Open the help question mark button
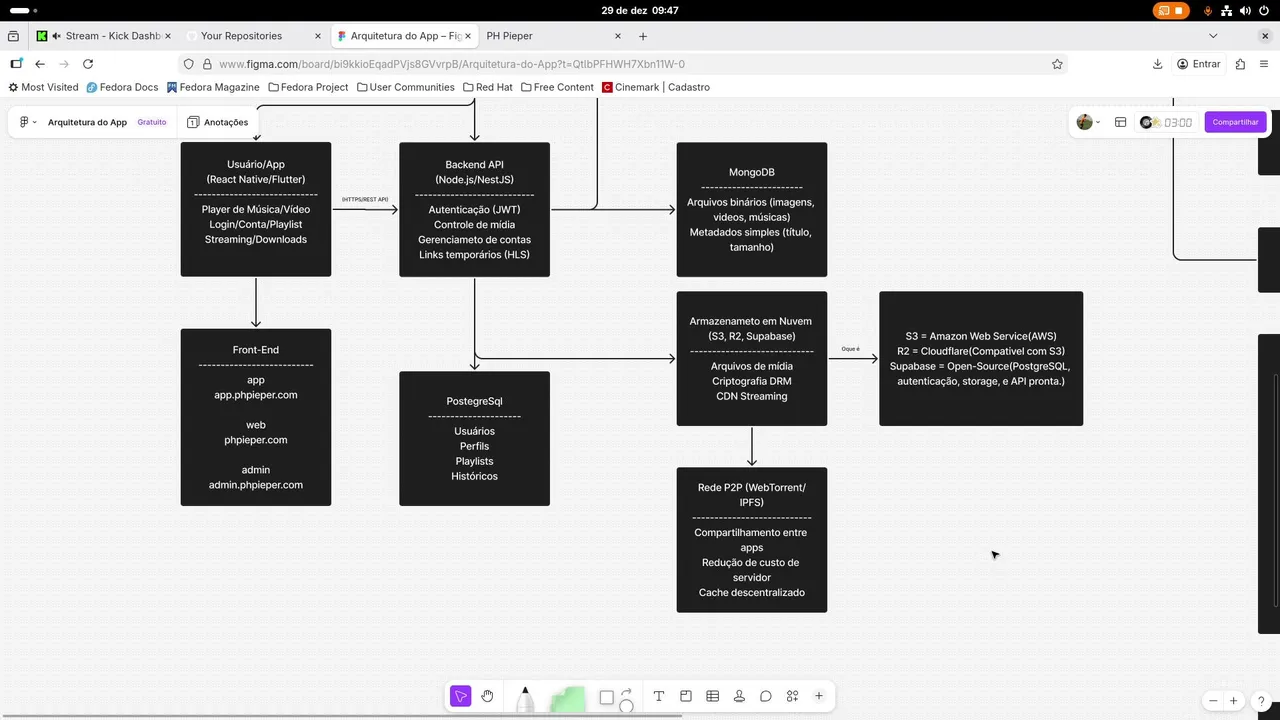 coord(1262,701)
